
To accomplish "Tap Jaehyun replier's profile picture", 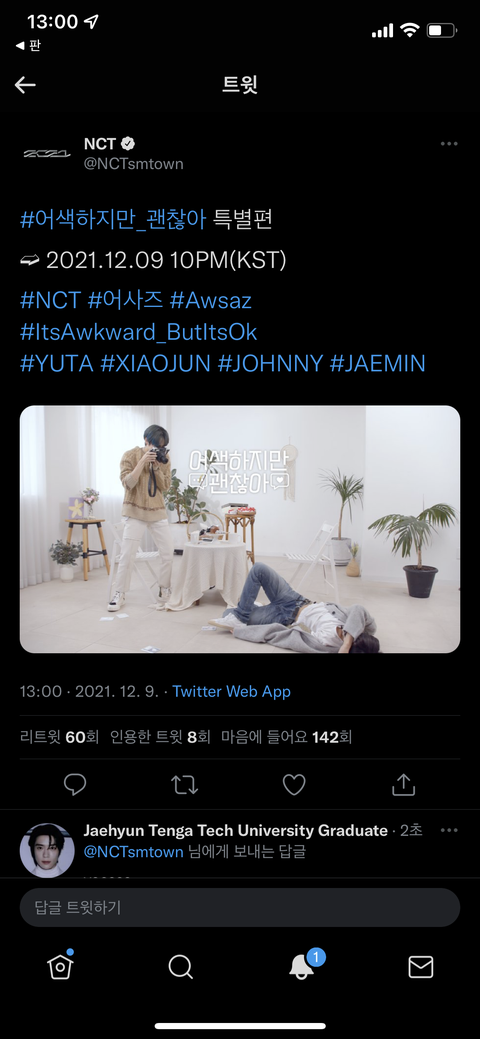I will [47, 850].
